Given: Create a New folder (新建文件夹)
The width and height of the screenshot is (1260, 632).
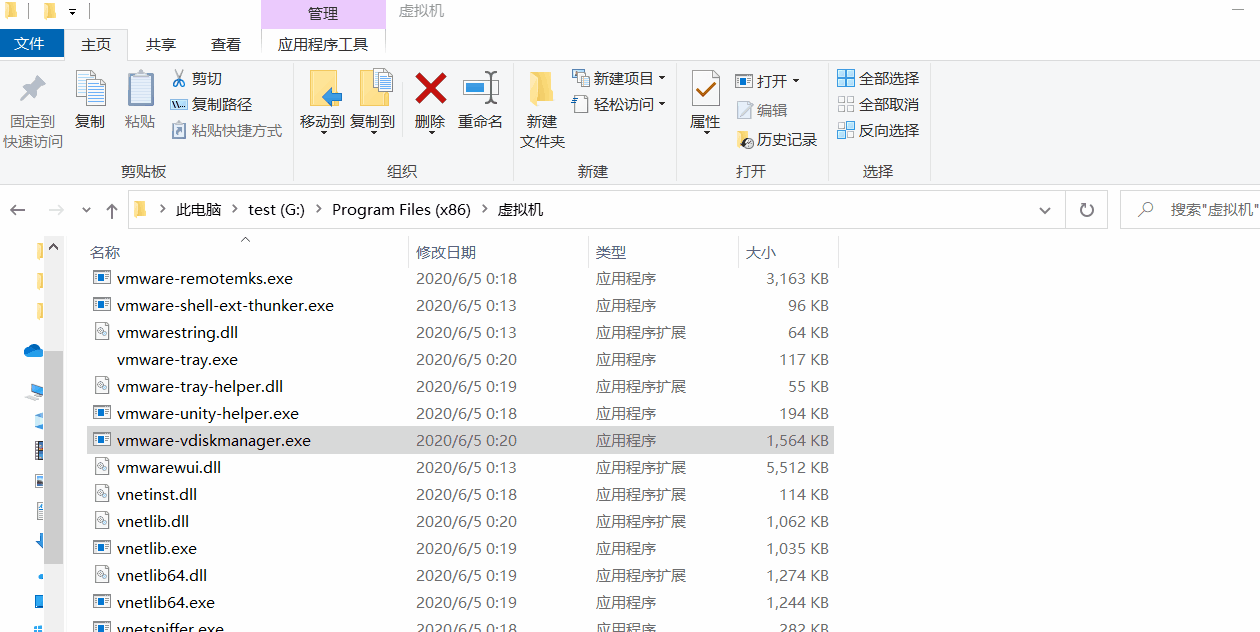Looking at the screenshot, I should (542, 110).
